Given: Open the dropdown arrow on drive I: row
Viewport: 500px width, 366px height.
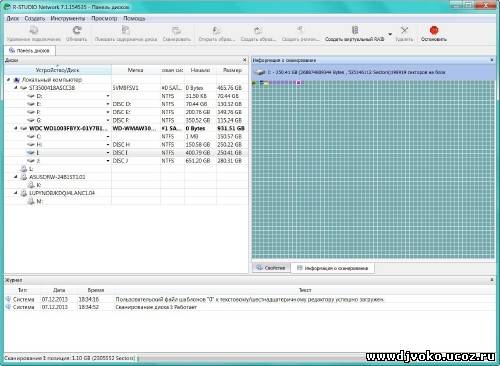Looking at the screenshot, I should click(108, 153).
